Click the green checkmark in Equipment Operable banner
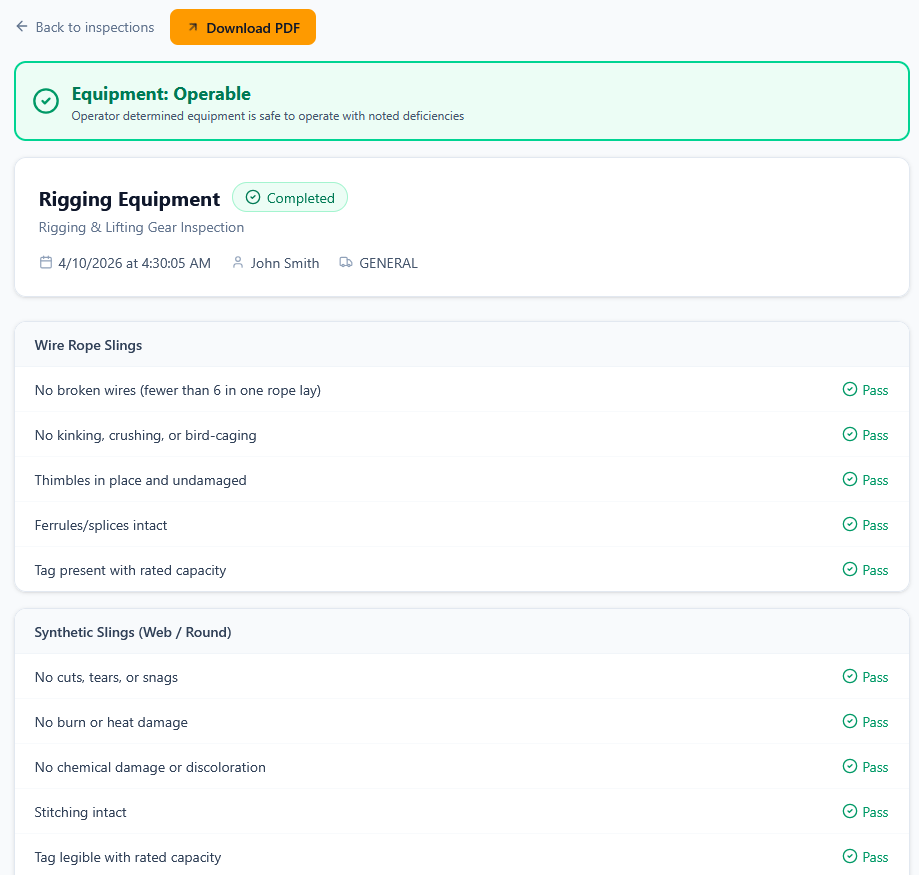This screenshot has width=919, height=875. [45, 101]
